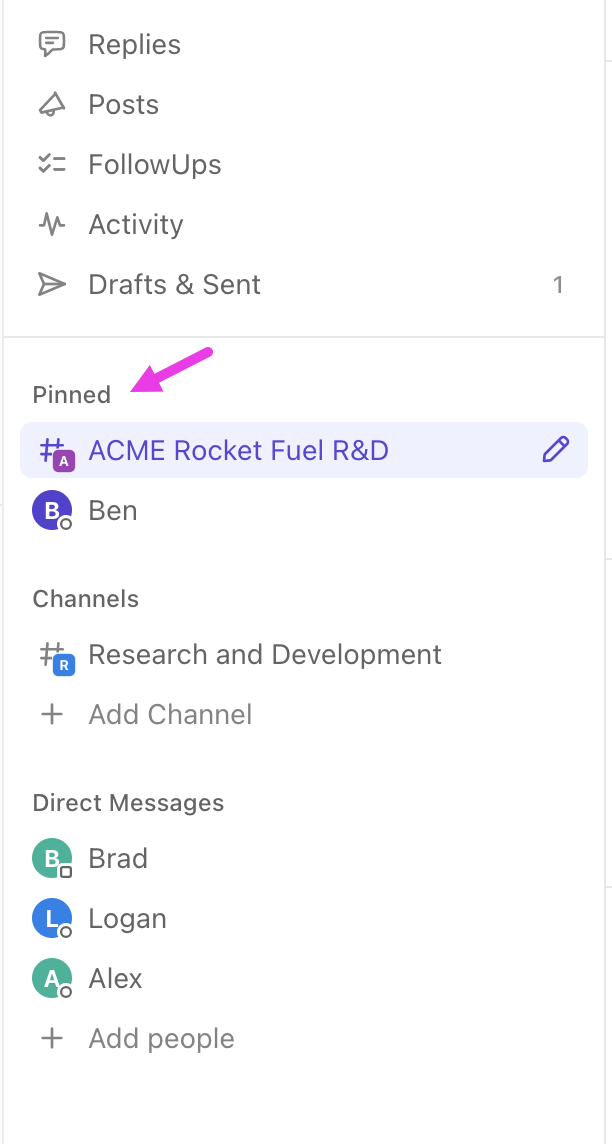This screenshot has width=612, height=1144.
Task: Open the FollowUps list
Action: 154,164
